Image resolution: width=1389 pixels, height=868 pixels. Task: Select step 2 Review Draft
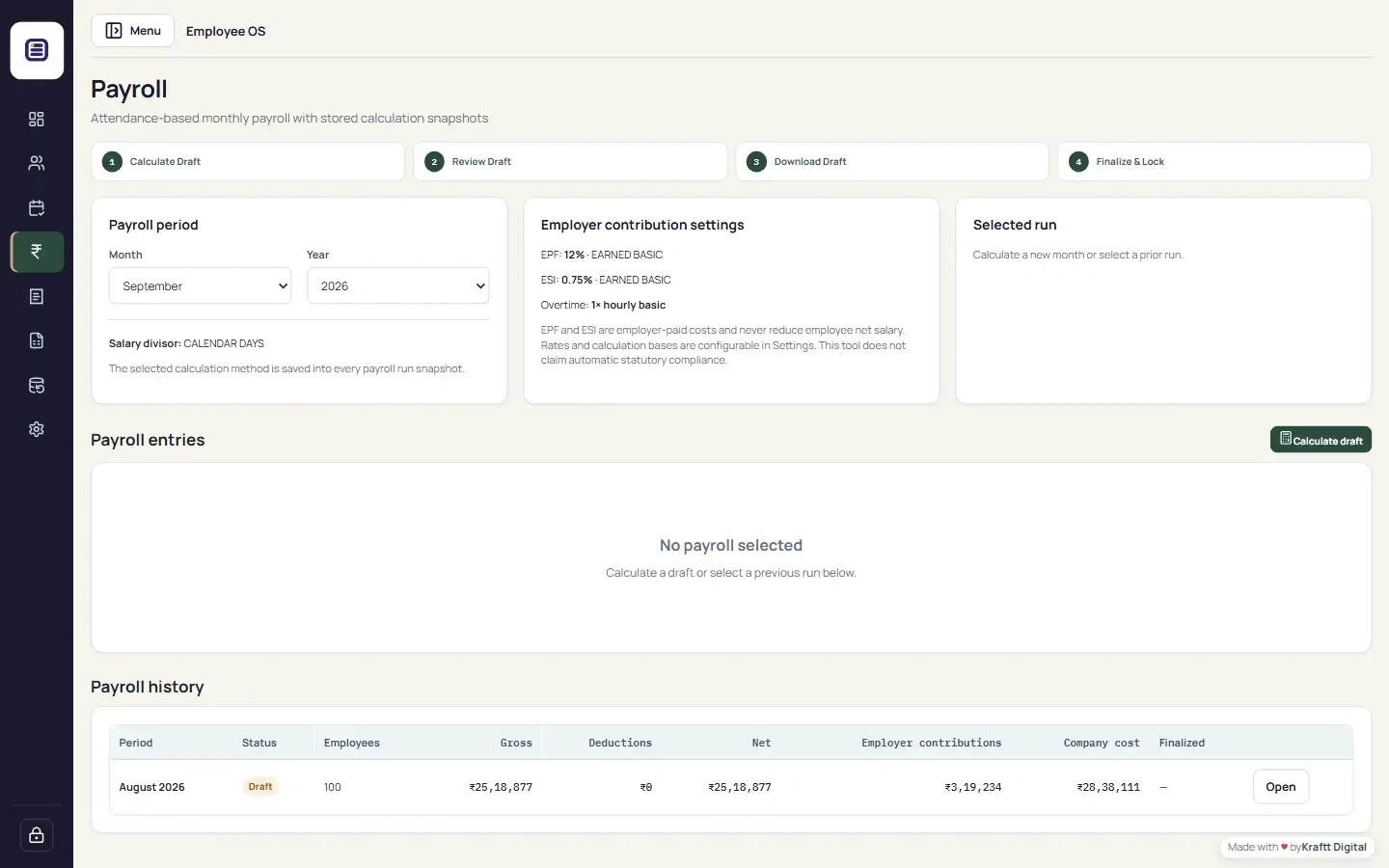(570, 161)
